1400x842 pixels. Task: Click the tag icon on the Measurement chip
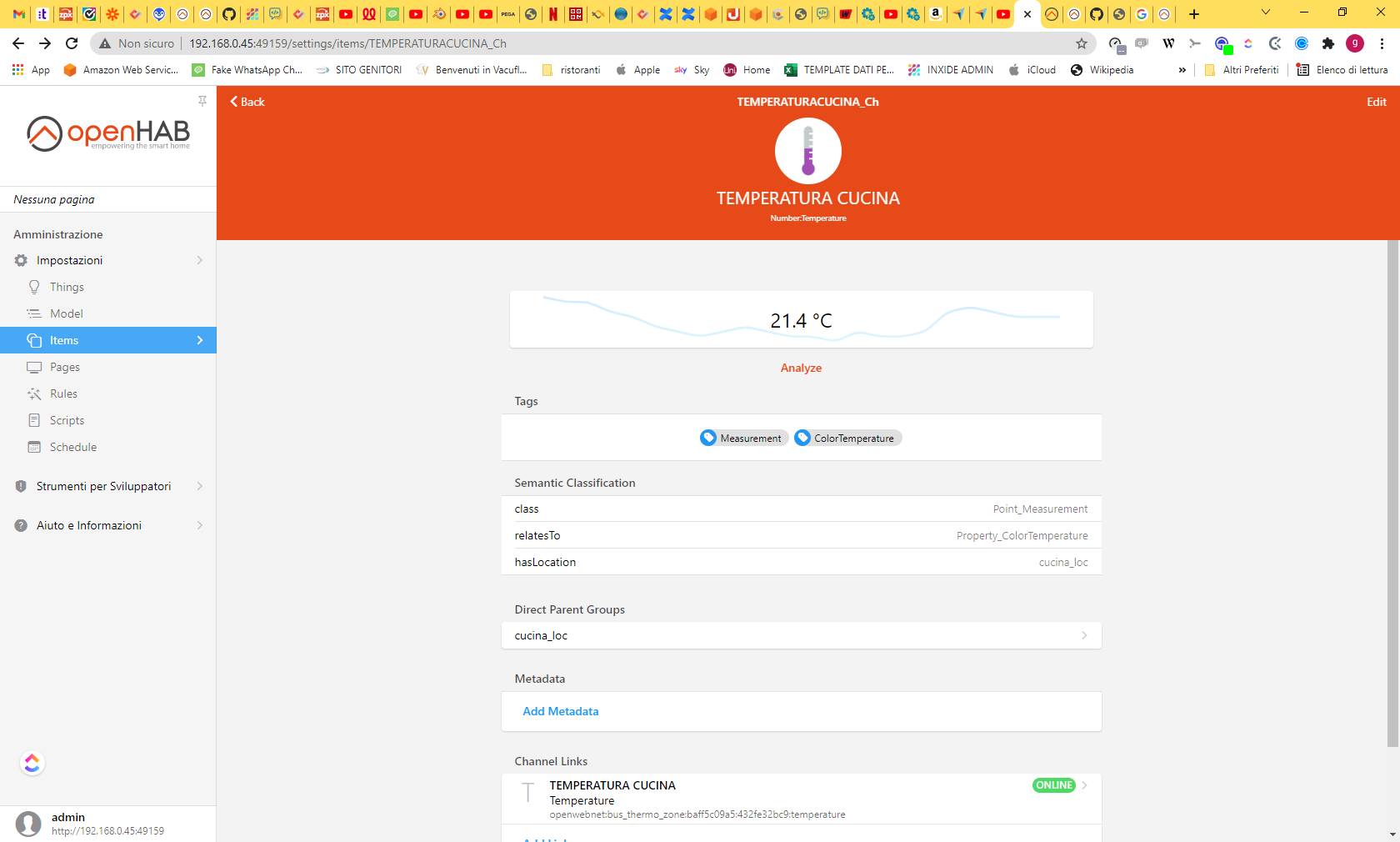click(708, 438)
